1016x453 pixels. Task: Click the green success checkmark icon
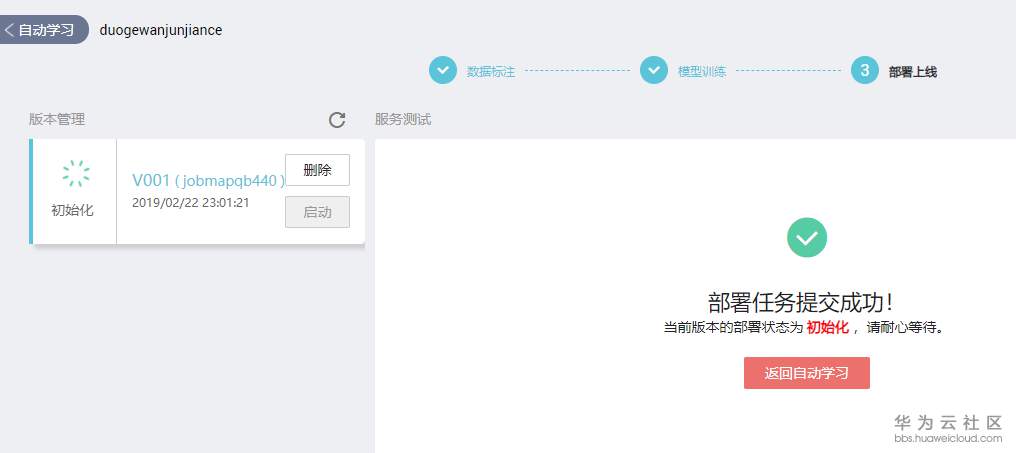(x=807, y=237)
